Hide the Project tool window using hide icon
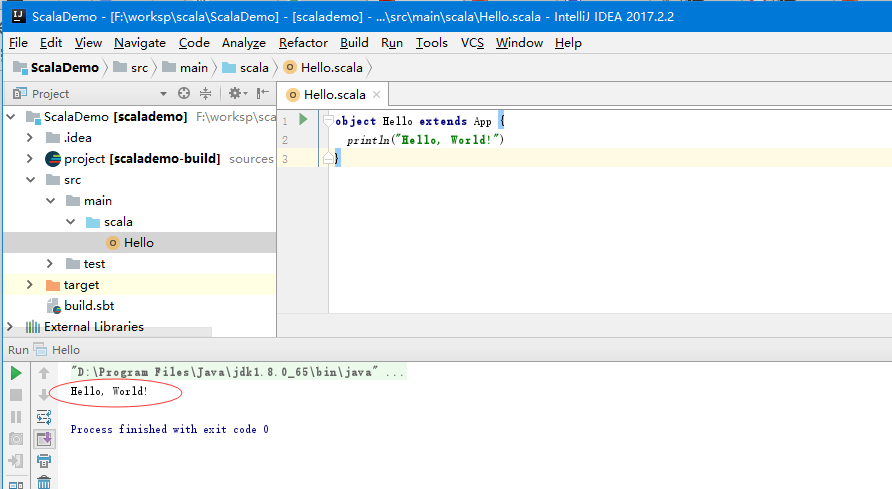892x489 pixels. [x=263, y=93]
